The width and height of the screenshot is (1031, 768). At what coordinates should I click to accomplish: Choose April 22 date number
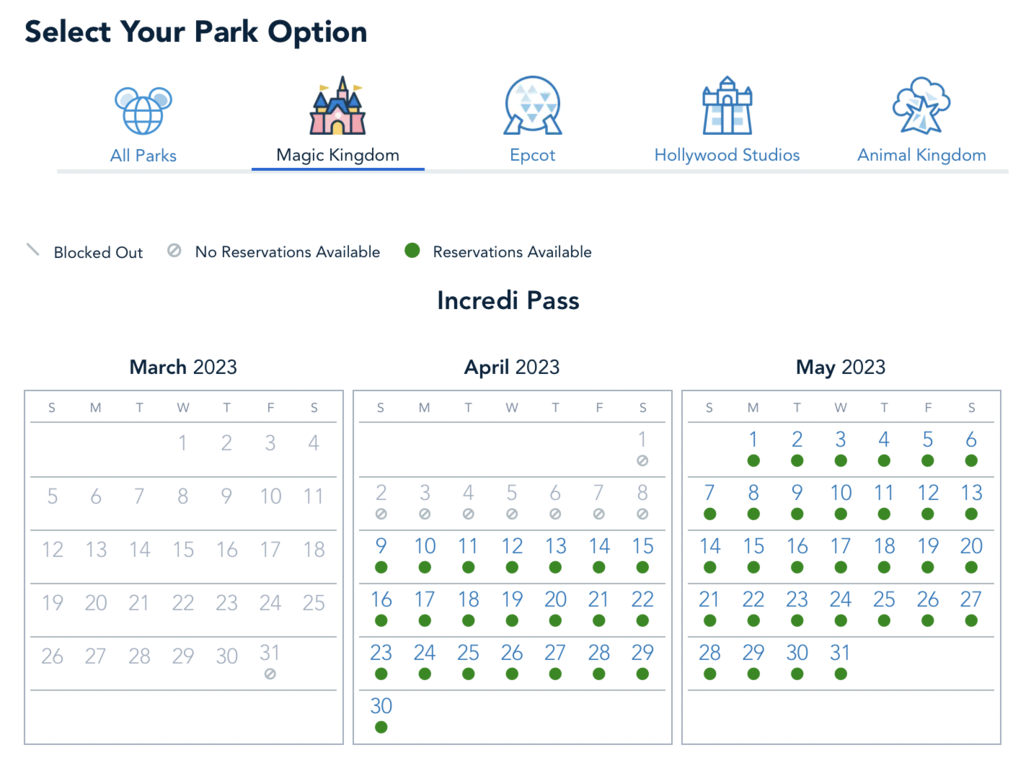click(x=642, y=599)
